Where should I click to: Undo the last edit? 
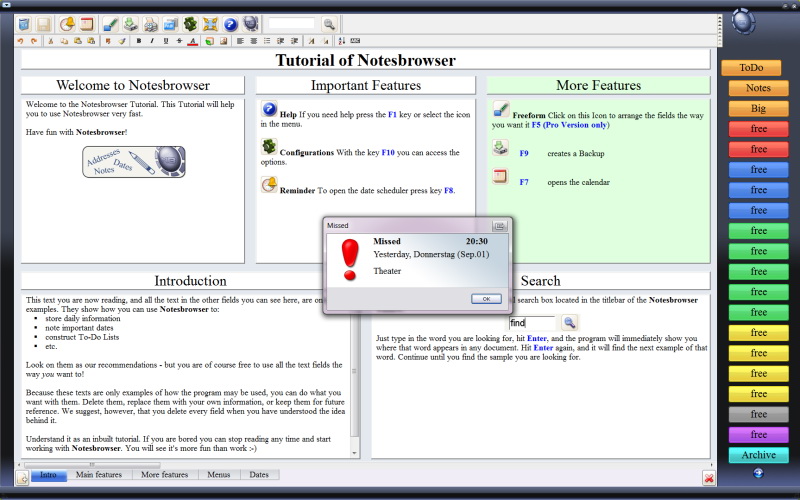pos(20,41)
